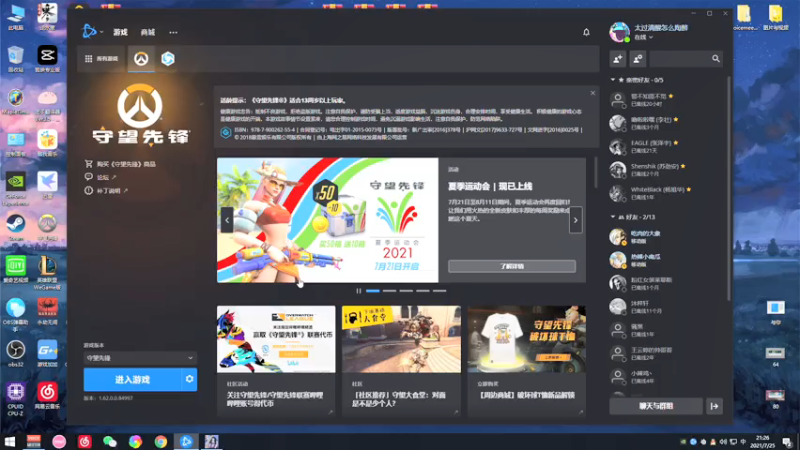Open the Windows Start button
The image size is (800, 450).
10,441
